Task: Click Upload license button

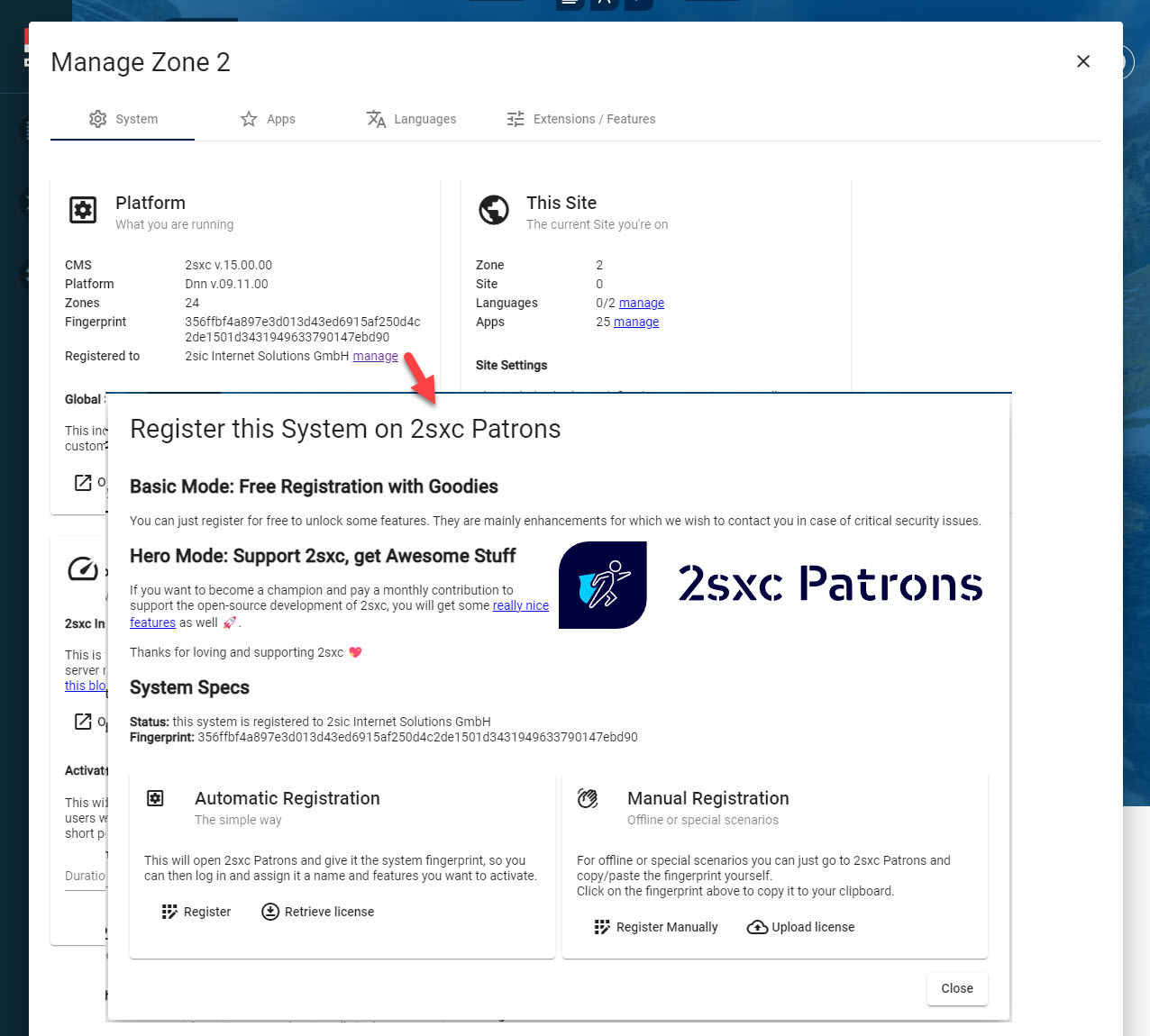Action: tap(801, 927)
